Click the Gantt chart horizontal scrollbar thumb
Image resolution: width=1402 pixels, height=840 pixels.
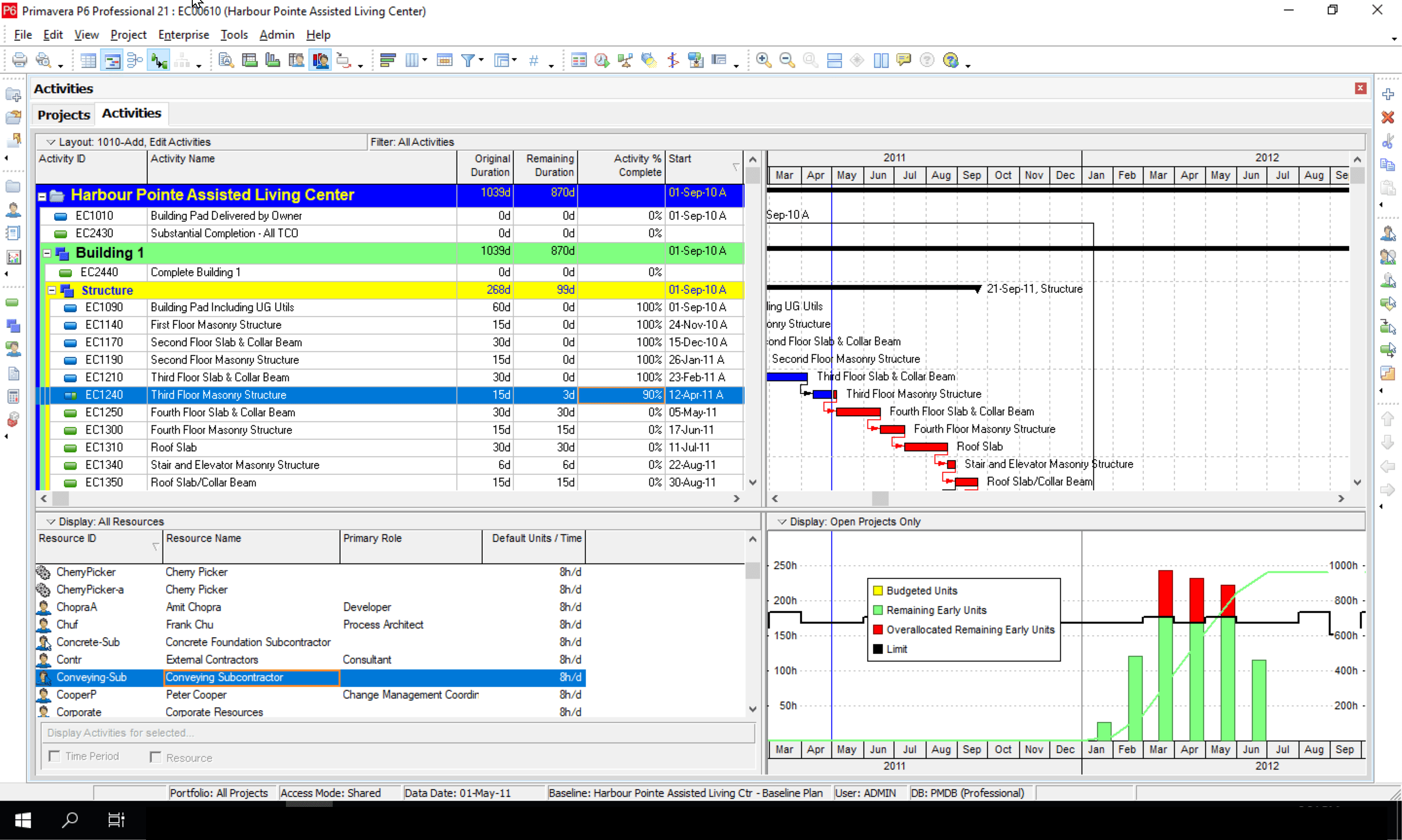click(x=880, y=499)
